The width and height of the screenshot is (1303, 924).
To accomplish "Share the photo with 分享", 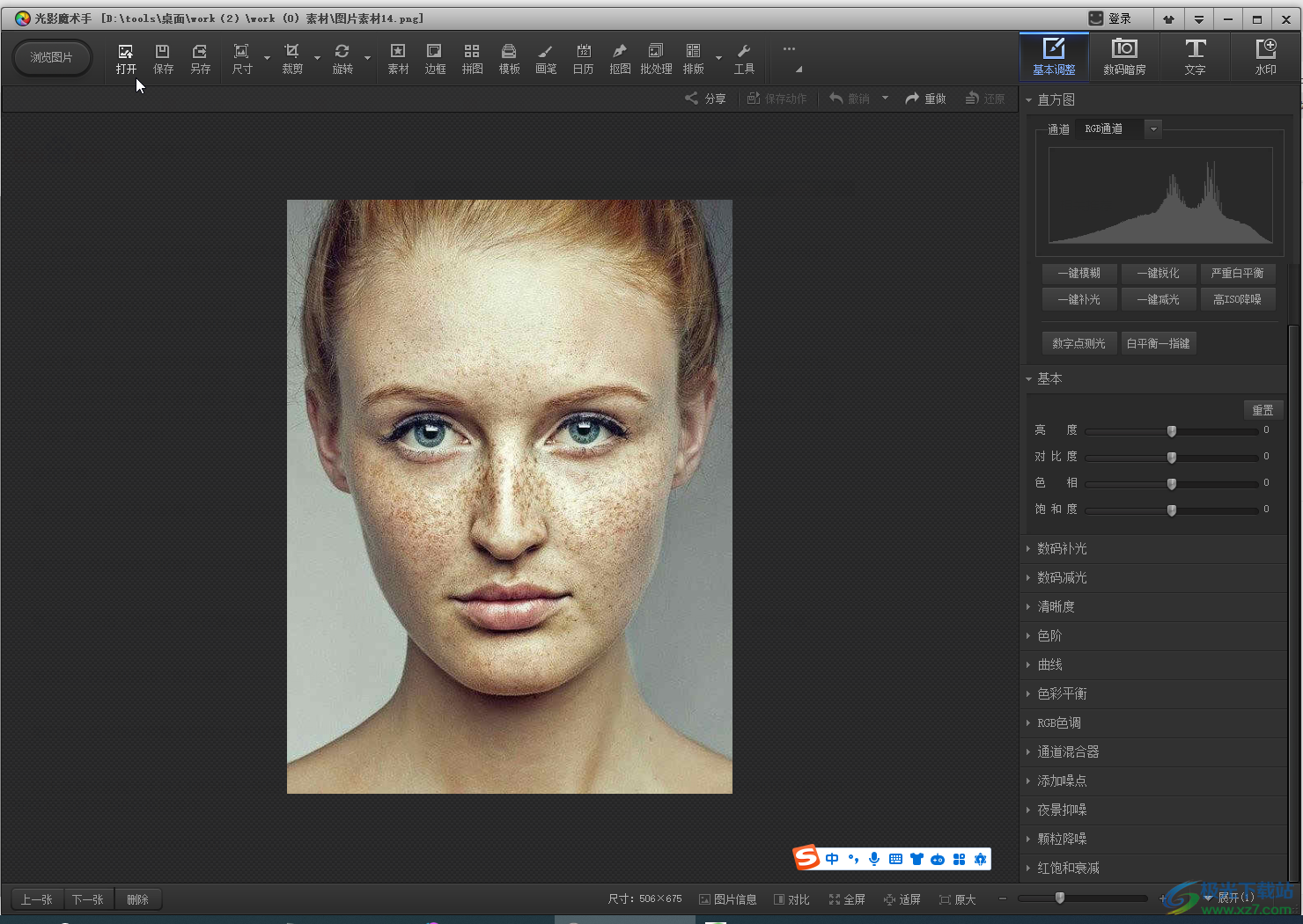I will 706,99.
